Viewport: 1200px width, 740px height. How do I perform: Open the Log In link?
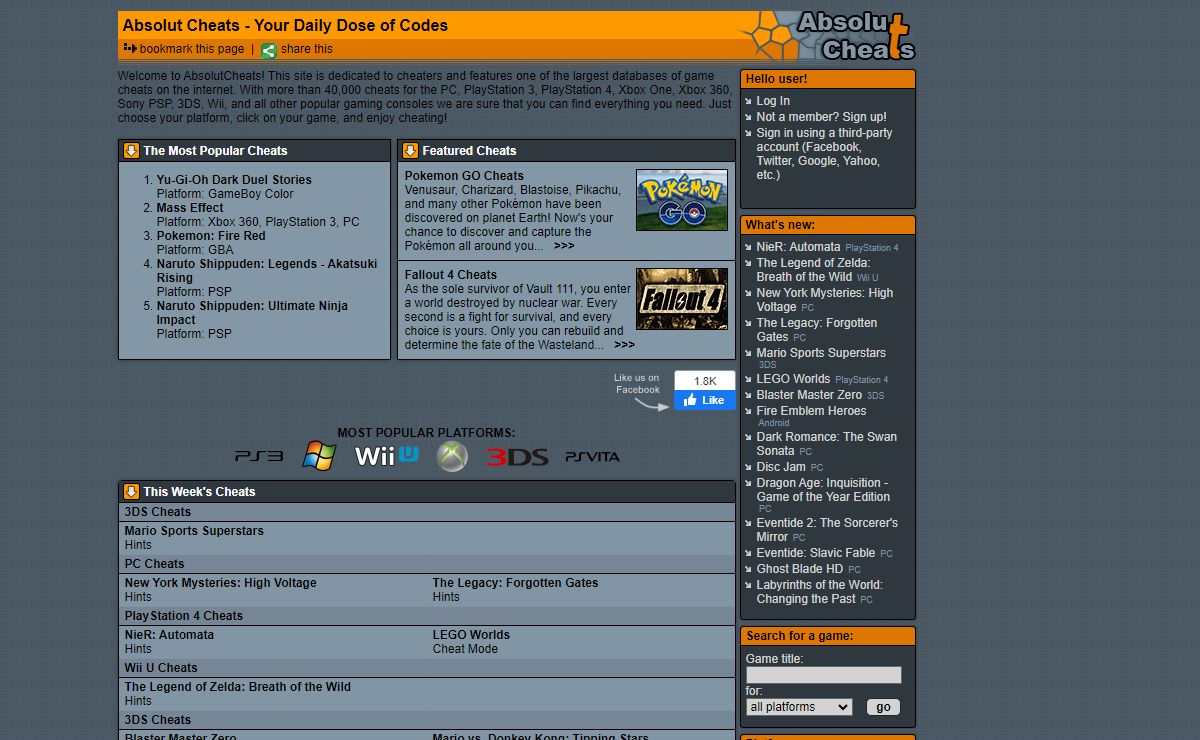[x=773, y=101]
